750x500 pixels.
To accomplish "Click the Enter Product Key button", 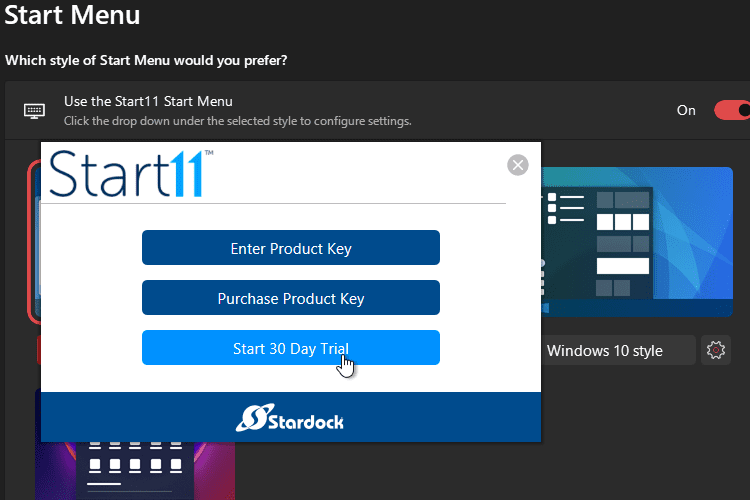I will pyautogui.click(x=291, y=247).
